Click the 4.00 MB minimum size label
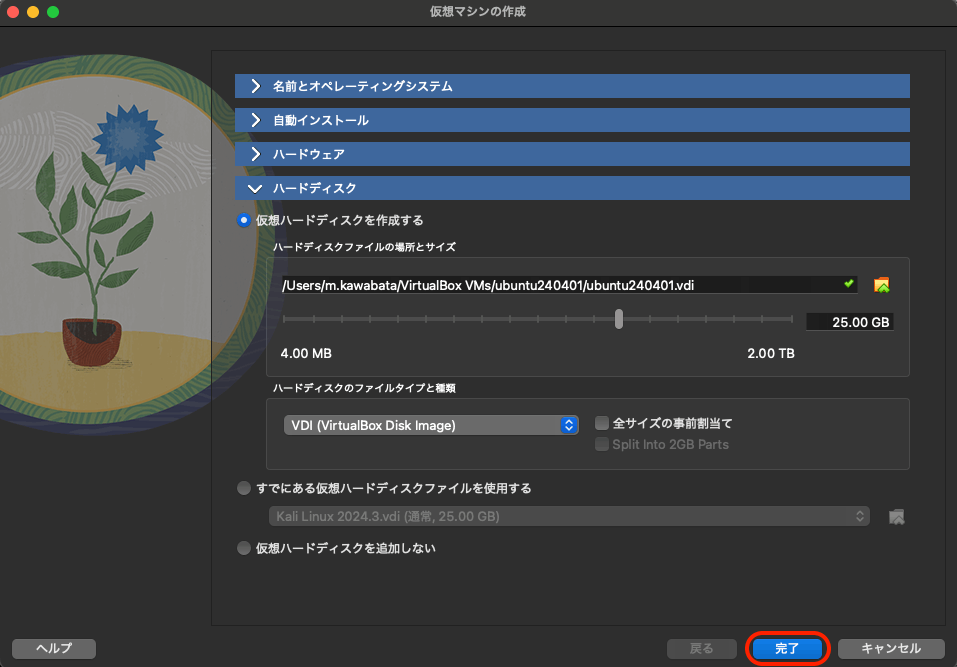This screenshot has width=957, height=667. point(306,353)
